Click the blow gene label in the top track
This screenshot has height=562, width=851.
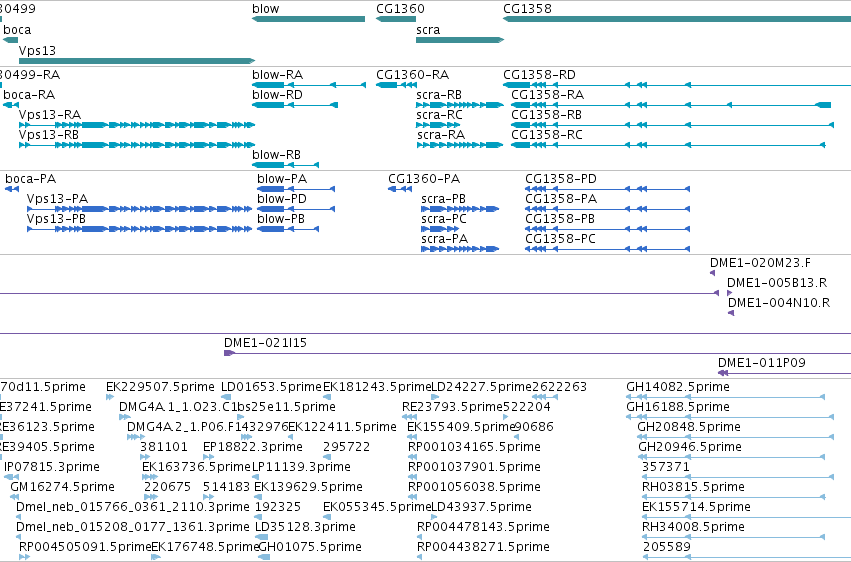(x=265, y=9)
